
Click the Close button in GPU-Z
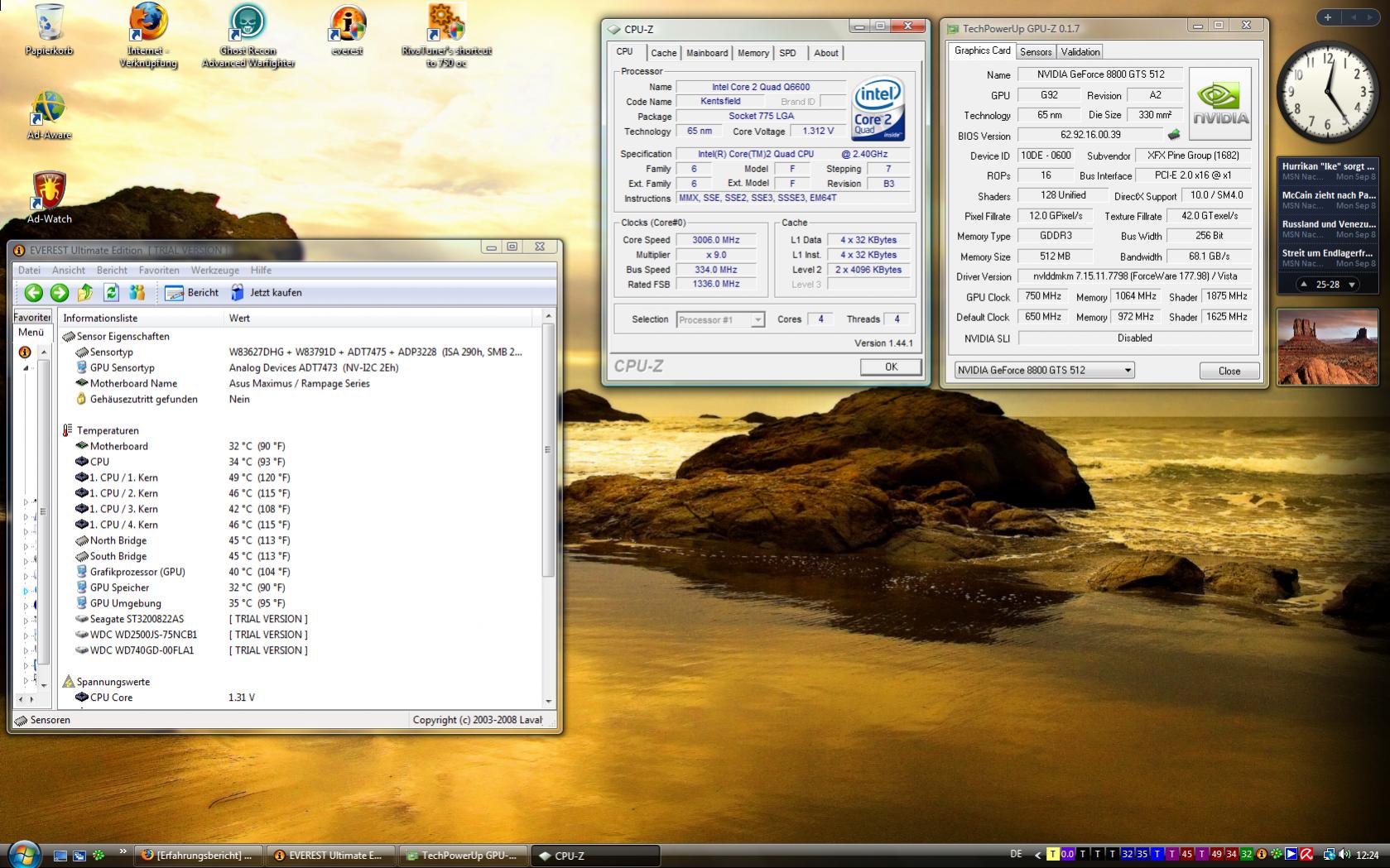point(1229,371)
